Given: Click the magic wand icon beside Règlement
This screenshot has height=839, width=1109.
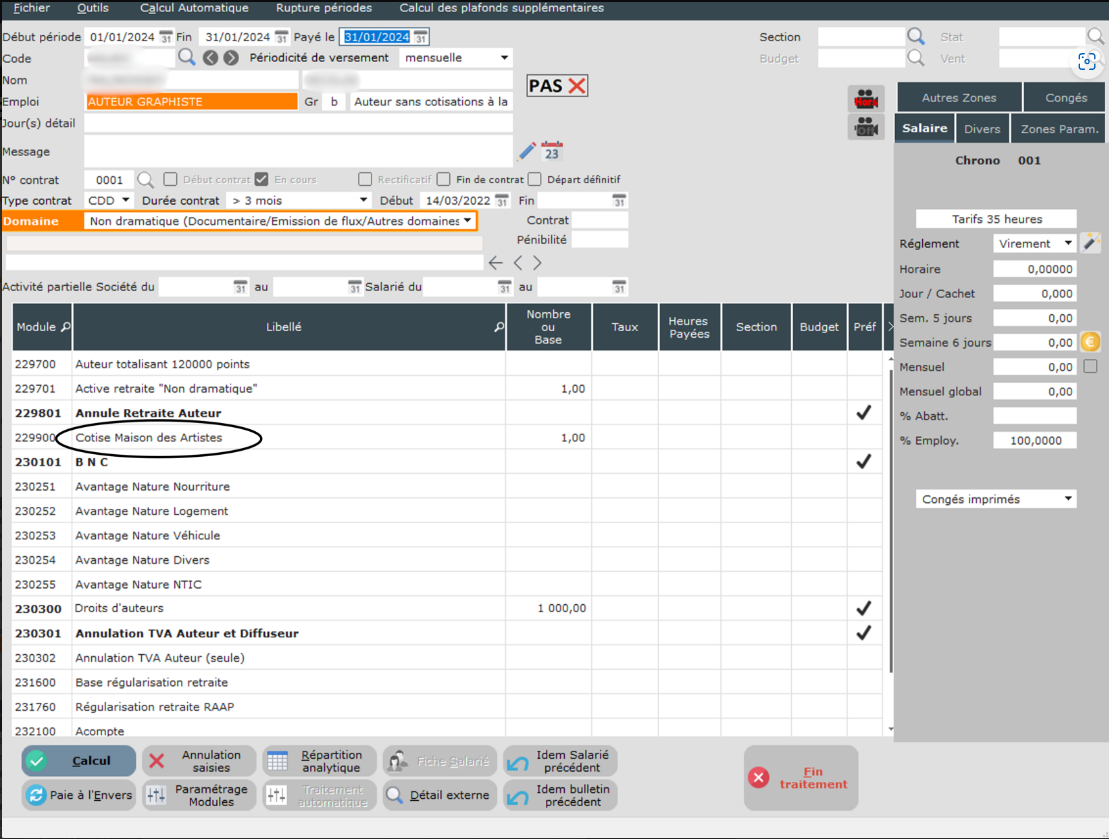Looking at the screenshot, I should click(1091, 243).
